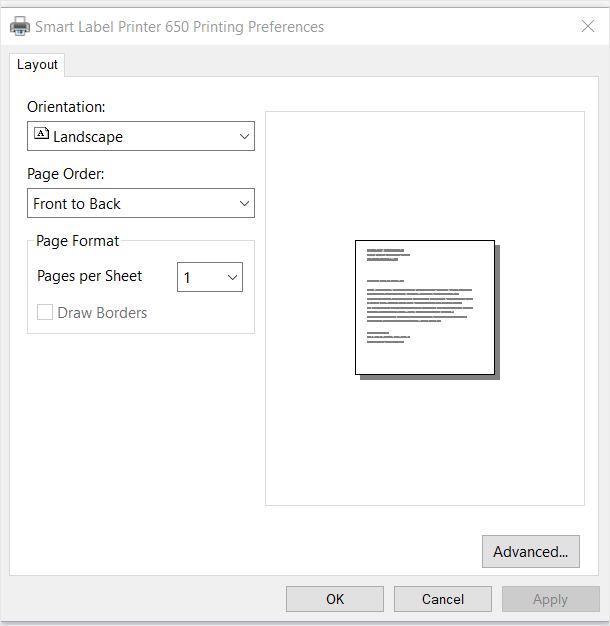Confirm settings with OK button
The image size is (610, 626).
[335, 599]
